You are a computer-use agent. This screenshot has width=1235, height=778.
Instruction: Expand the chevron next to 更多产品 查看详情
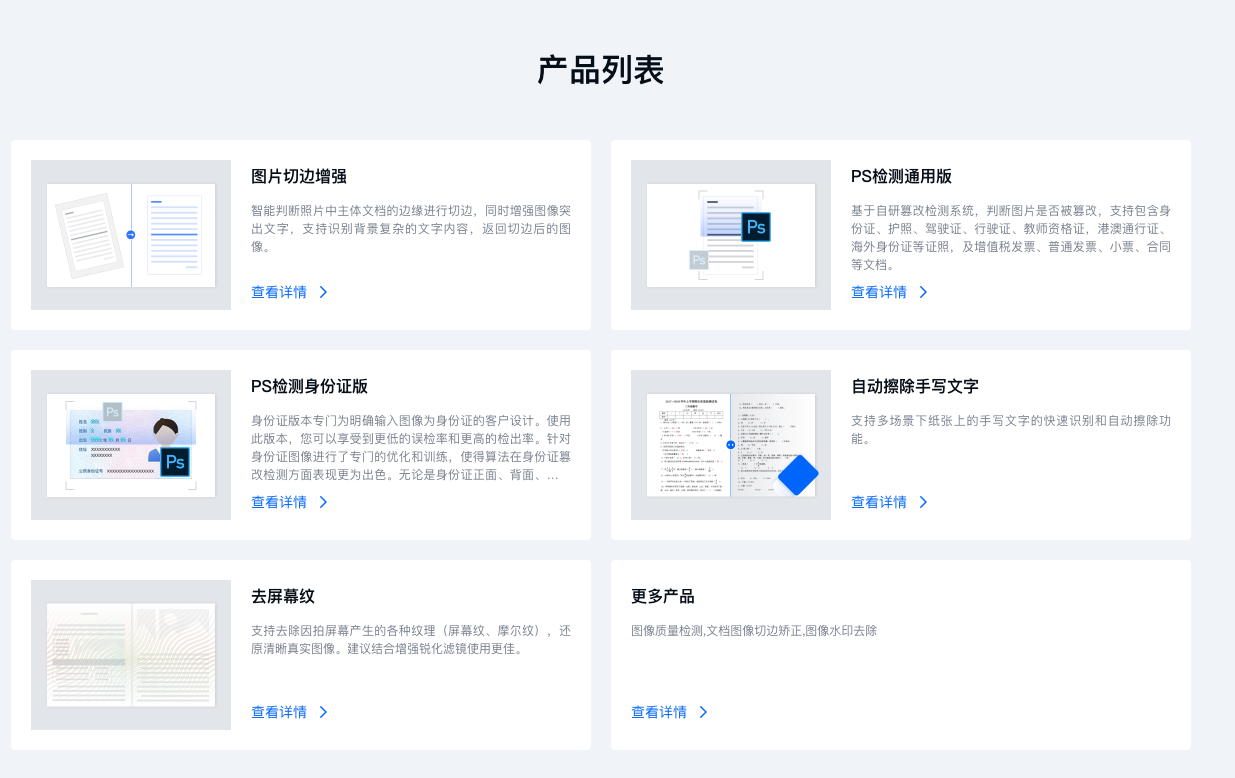point(702,712)
